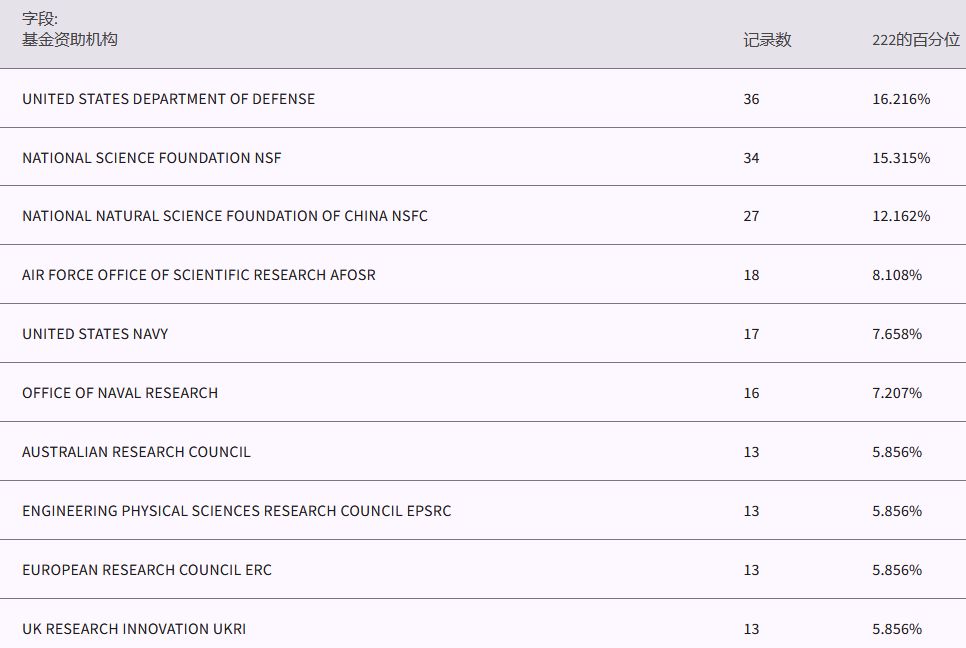Image resolution: width=966 pixels, height=648 pixels.
Task: Click NATIONAL NATURAL SCIENCE FOUNDATION OF CHINA NSFC
Action: pos(225,216)
